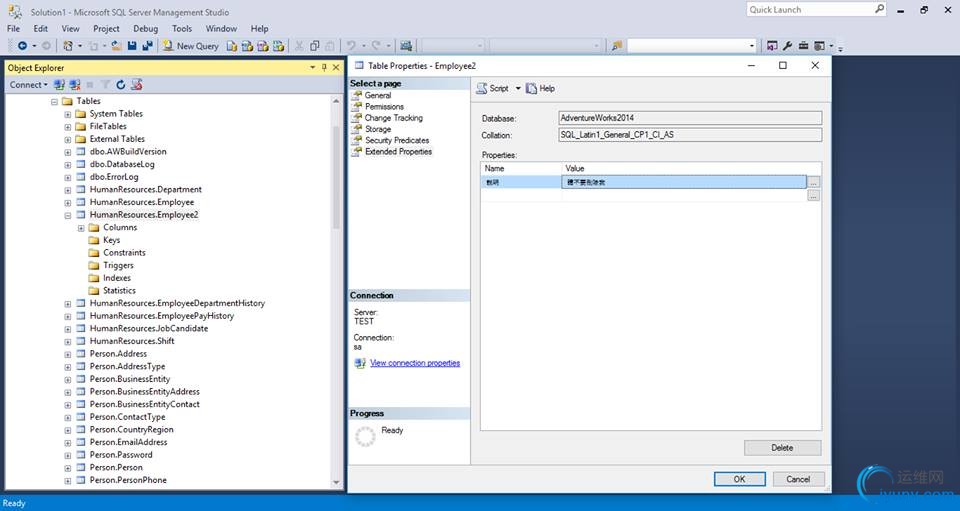Click the Script icon in dialog toolbar
This screenshot has height=511, width=960.
pos(481,88)
